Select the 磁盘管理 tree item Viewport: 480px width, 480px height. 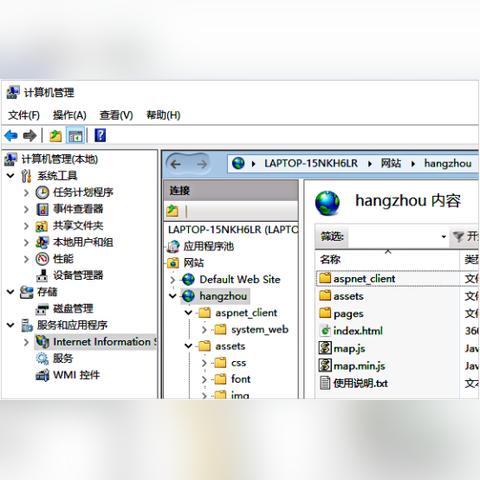tap(73, 309)
